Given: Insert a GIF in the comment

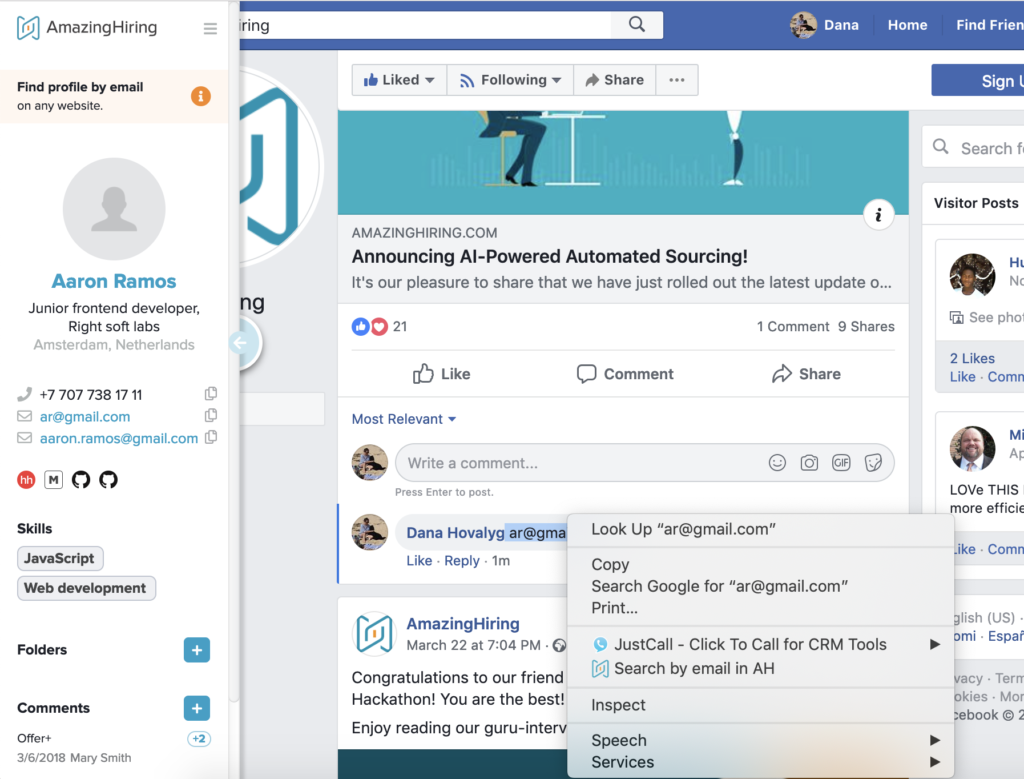Looking at the screenshot, I should tap(841, 463).
